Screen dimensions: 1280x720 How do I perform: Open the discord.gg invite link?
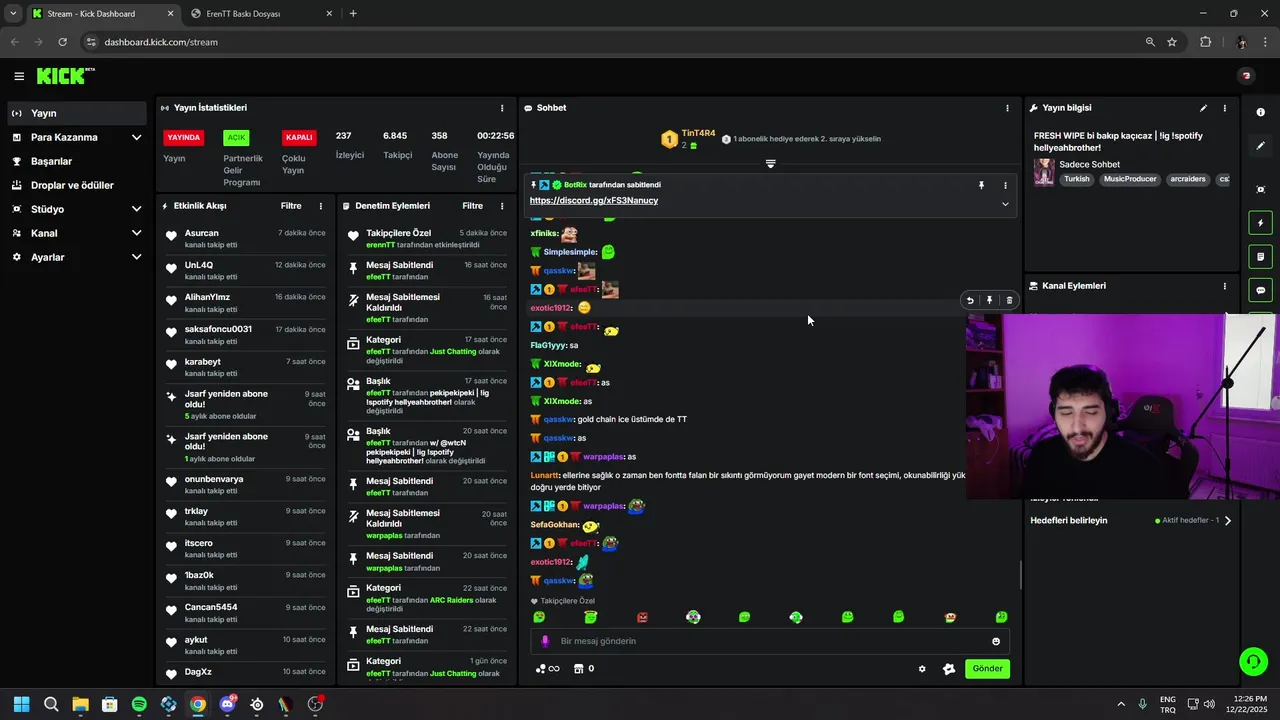pyautogui.click(x=594, y=201)
